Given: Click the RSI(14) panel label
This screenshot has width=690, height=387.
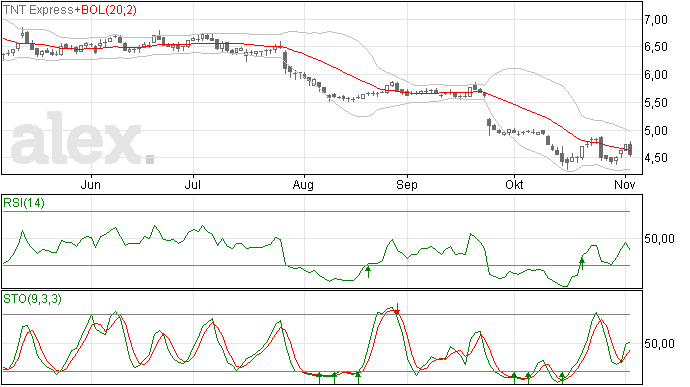Looking at the screenshot, I should pos(24,203).
